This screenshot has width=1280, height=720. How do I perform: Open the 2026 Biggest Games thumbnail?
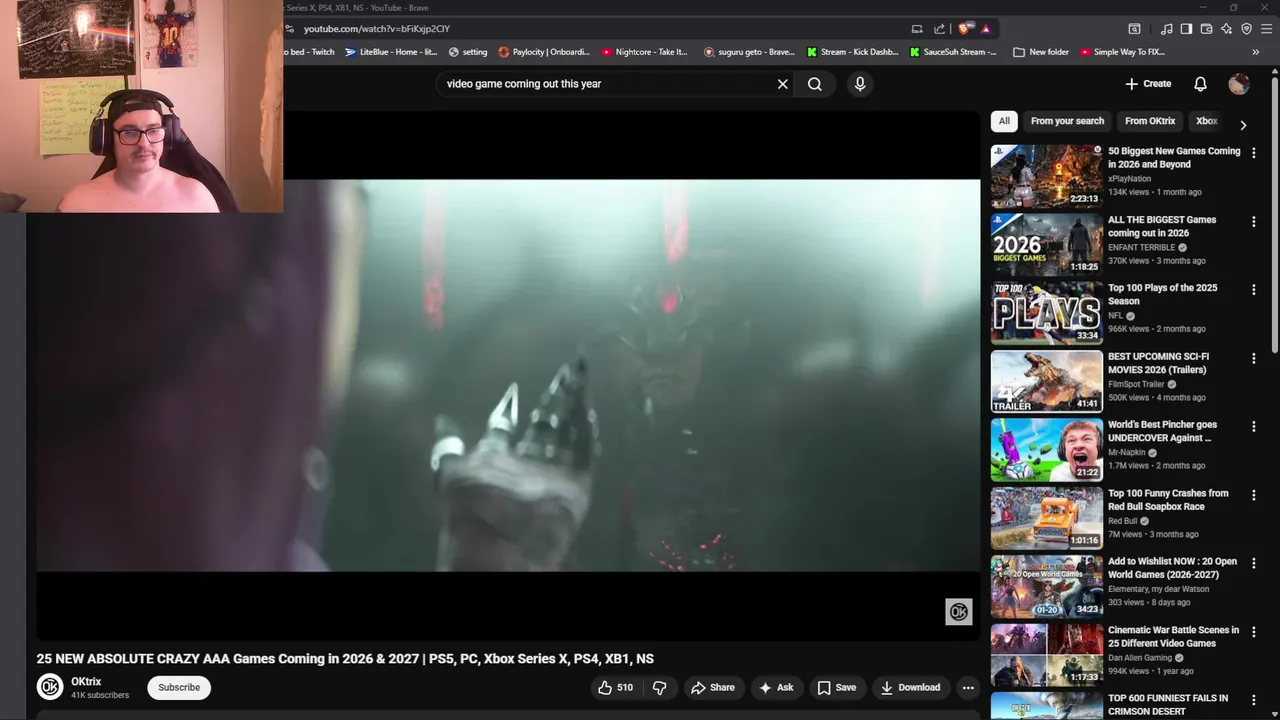[x=1046, y=244]
